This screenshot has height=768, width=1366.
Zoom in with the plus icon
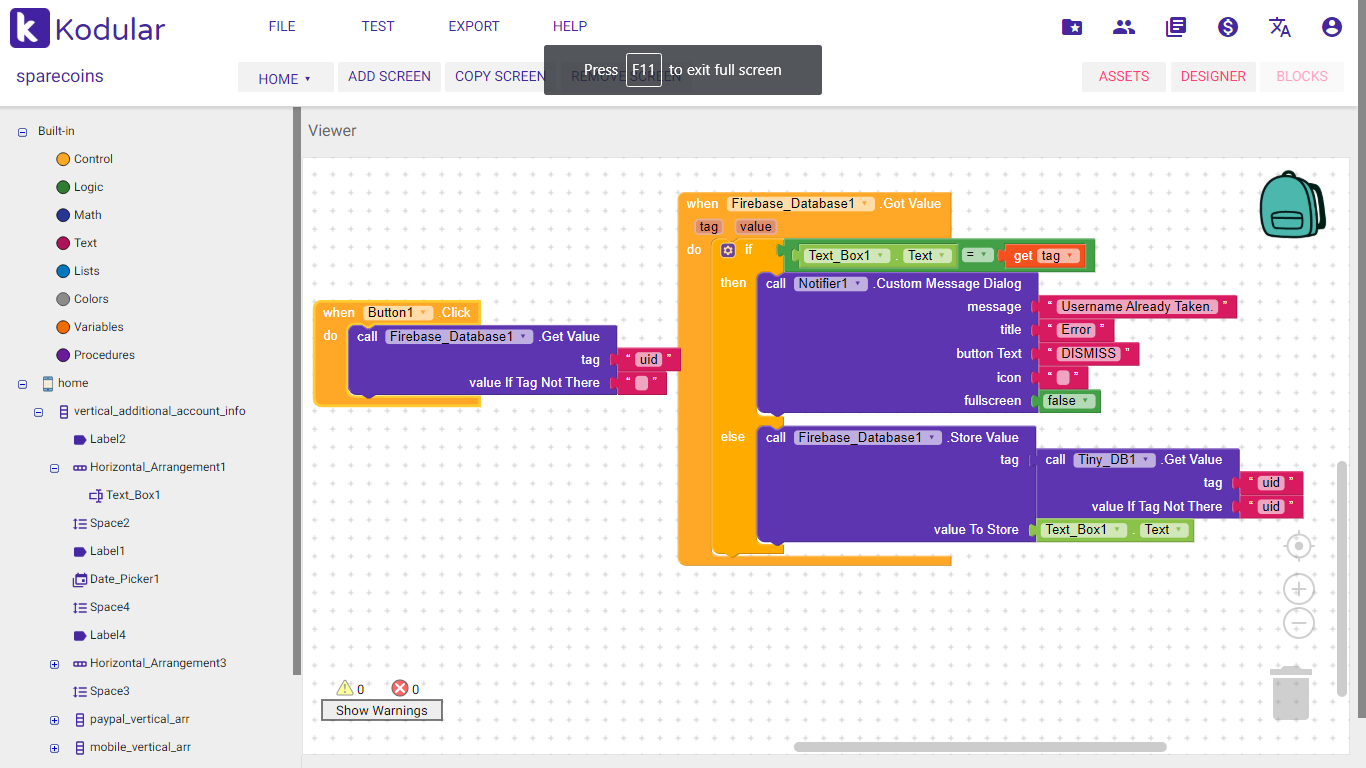1298,589
